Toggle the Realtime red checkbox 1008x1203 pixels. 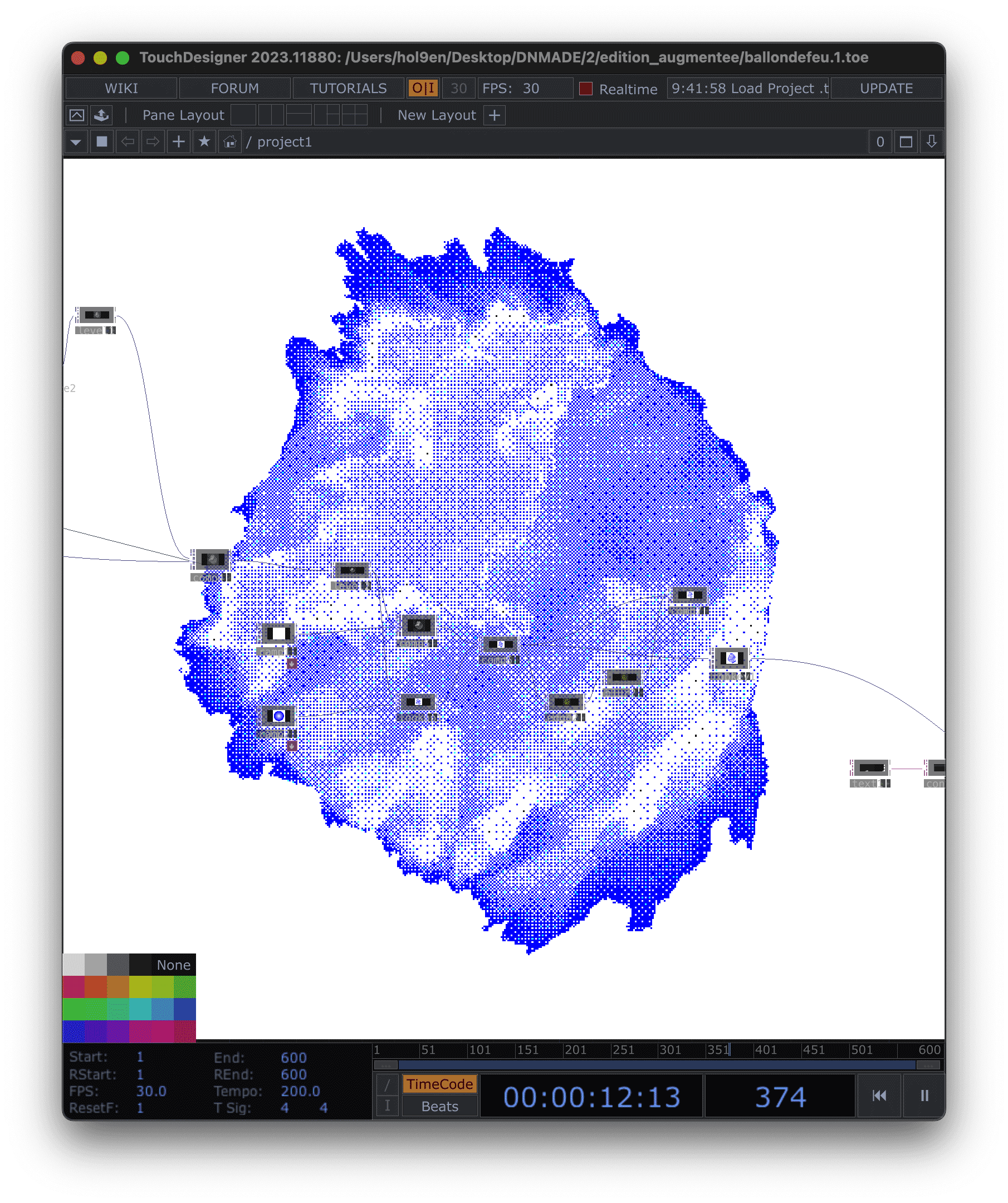pyautogui.click(x=585, y=89)
